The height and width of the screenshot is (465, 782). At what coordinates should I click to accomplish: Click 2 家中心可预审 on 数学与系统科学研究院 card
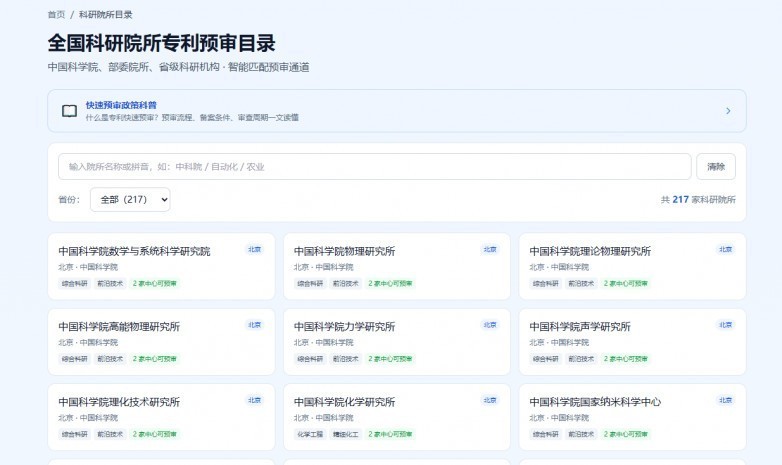(155, 283)
